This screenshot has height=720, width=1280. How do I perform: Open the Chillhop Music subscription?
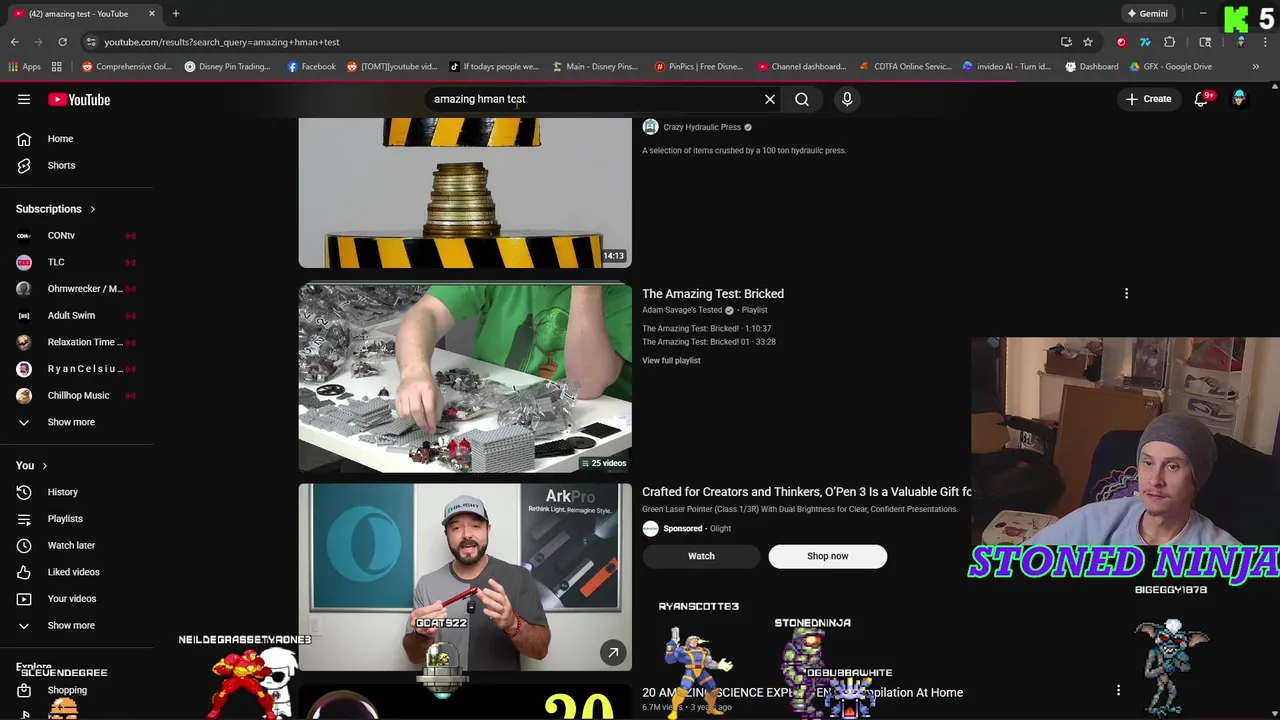(x=78, y=395)
